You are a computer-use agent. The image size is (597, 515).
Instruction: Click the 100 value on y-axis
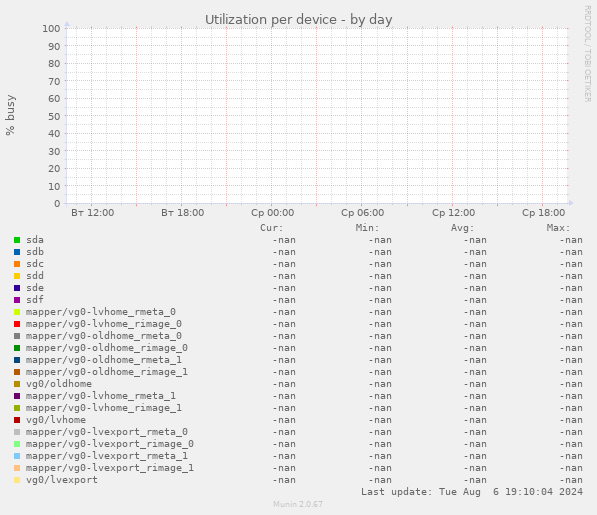point(51,29)
